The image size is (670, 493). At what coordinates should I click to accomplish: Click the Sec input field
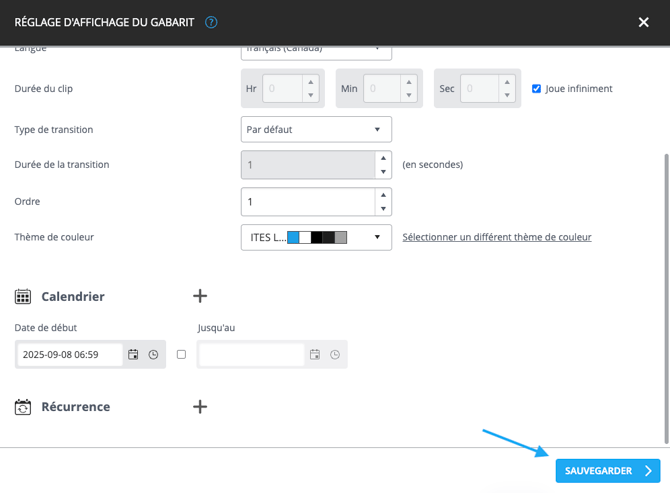point(479,88)
